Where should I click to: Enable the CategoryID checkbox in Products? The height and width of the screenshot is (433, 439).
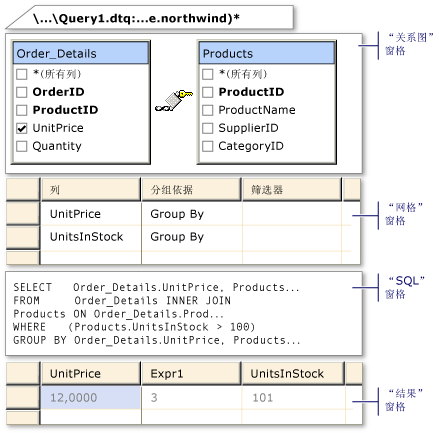pos(208,146)
